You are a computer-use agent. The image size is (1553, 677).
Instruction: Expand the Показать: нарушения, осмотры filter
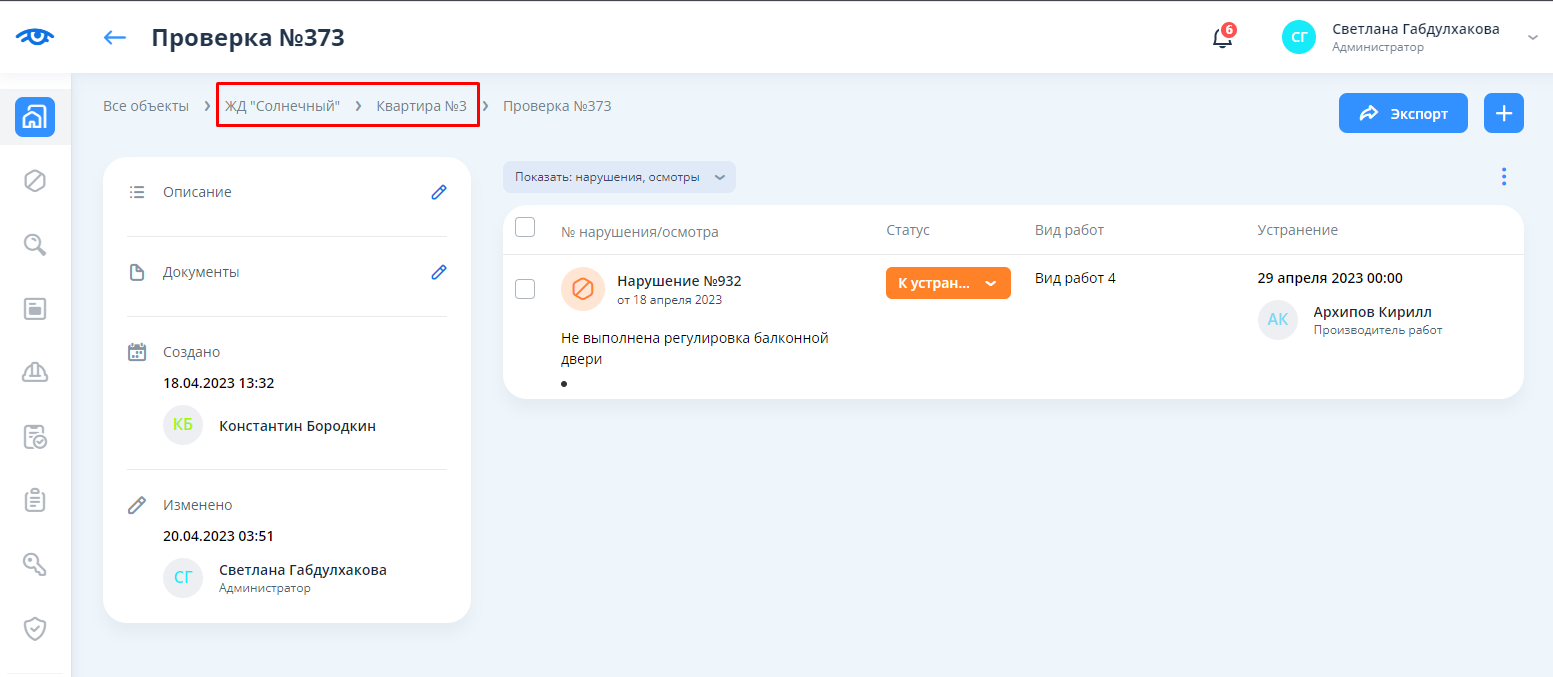tap(619, 177)
